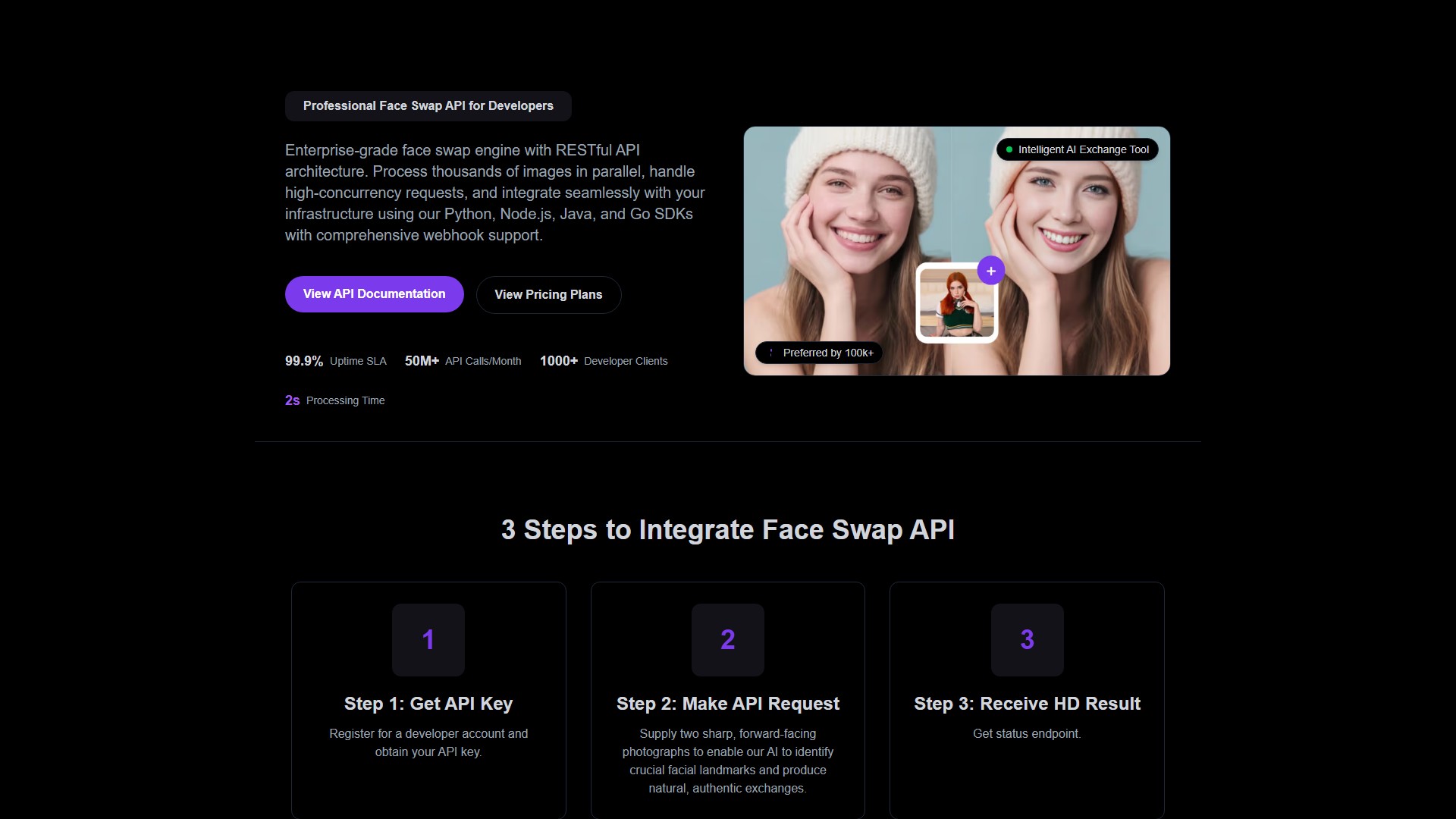
Task: Click Professional Face Swap API for Developers label
Action: [428, 106]
